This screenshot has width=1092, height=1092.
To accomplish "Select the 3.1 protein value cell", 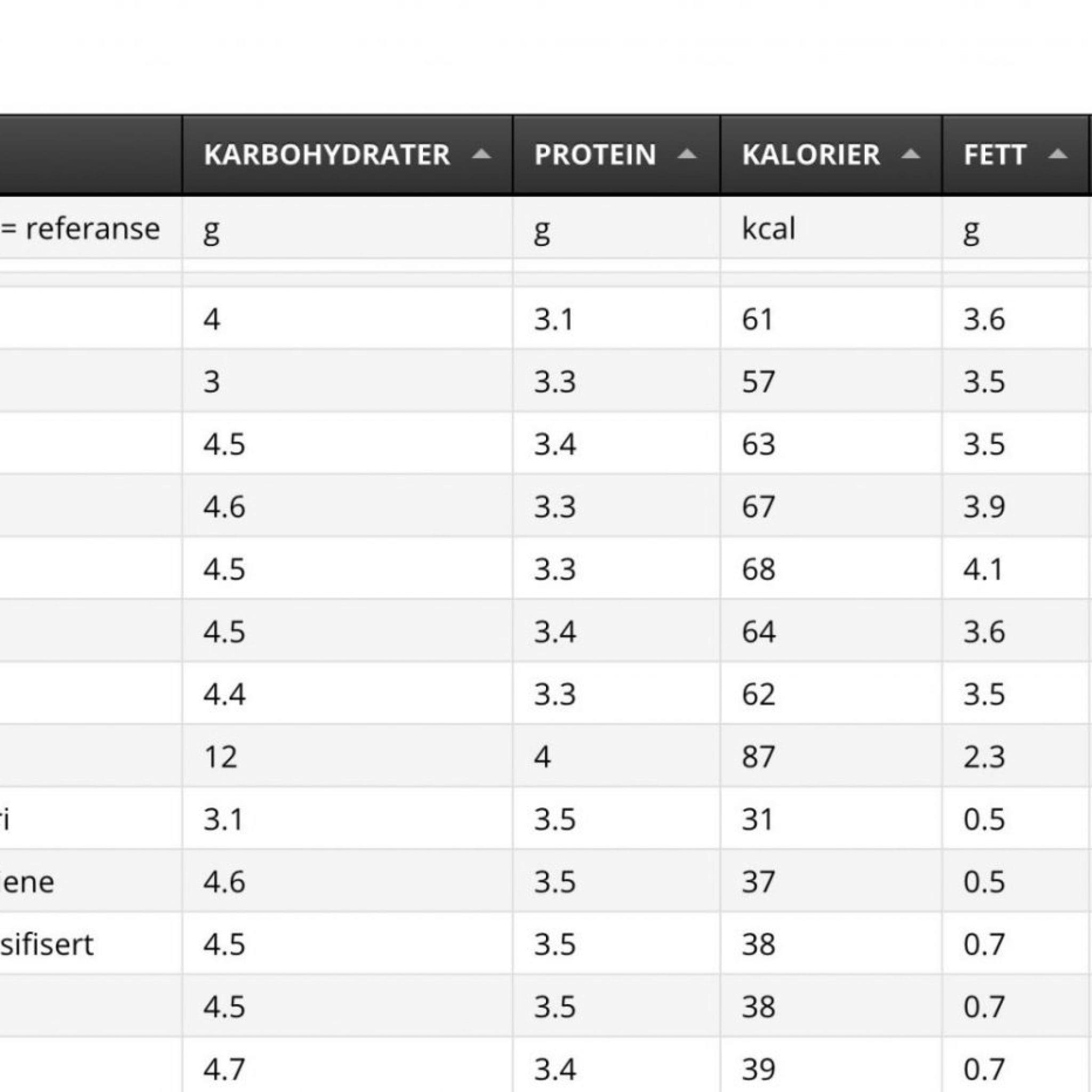I will click(x=616, y=318).
